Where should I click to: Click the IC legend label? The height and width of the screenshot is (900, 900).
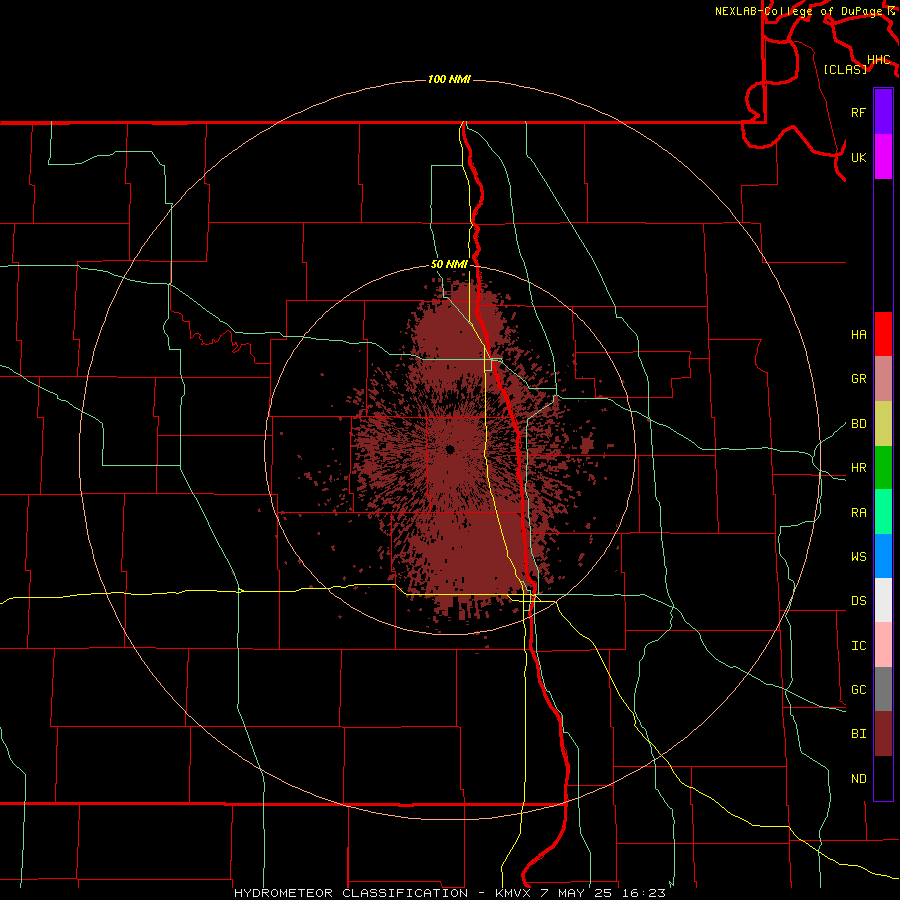tap(858, 645)
